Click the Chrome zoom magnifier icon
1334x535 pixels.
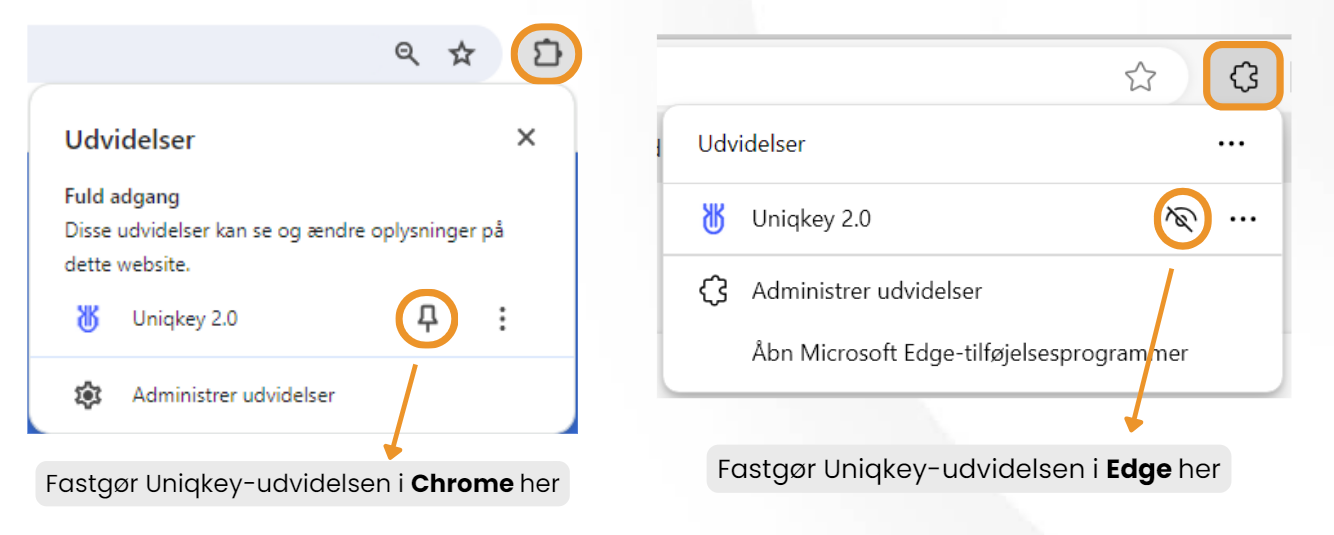click(x=407, y=54)
